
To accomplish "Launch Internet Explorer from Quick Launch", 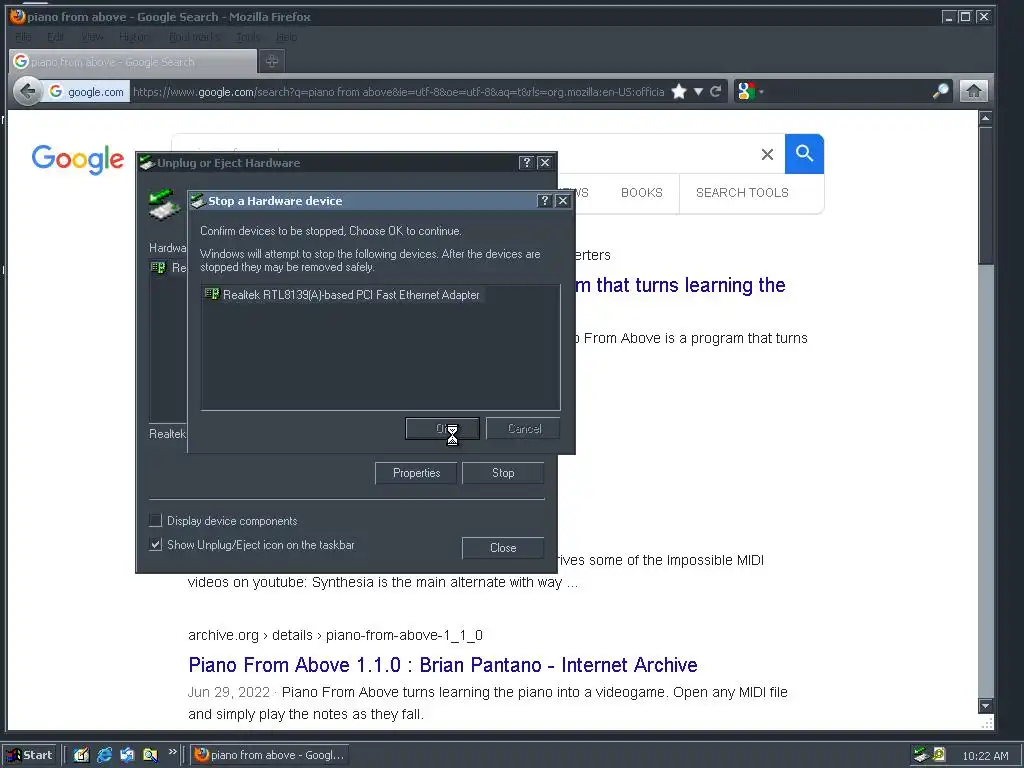I will pyautogui.click(x=104, y=755).
